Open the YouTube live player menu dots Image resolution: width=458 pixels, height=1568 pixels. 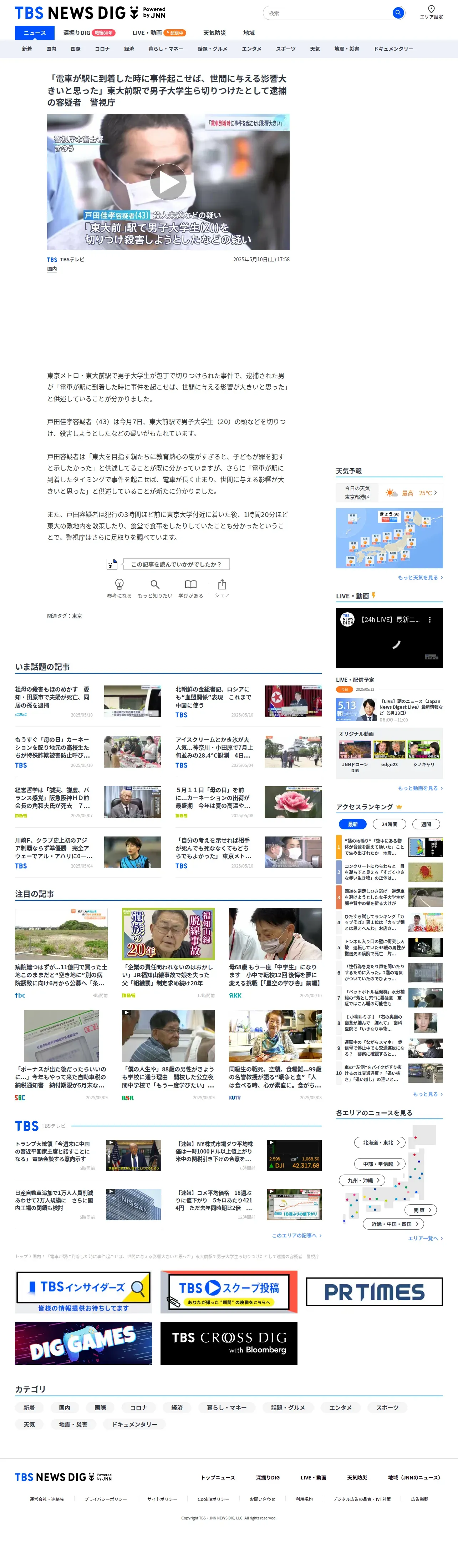429,620
